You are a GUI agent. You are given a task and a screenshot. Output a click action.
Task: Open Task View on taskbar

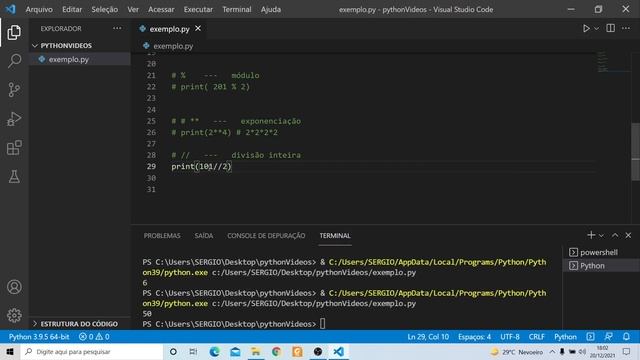point(193,351)
